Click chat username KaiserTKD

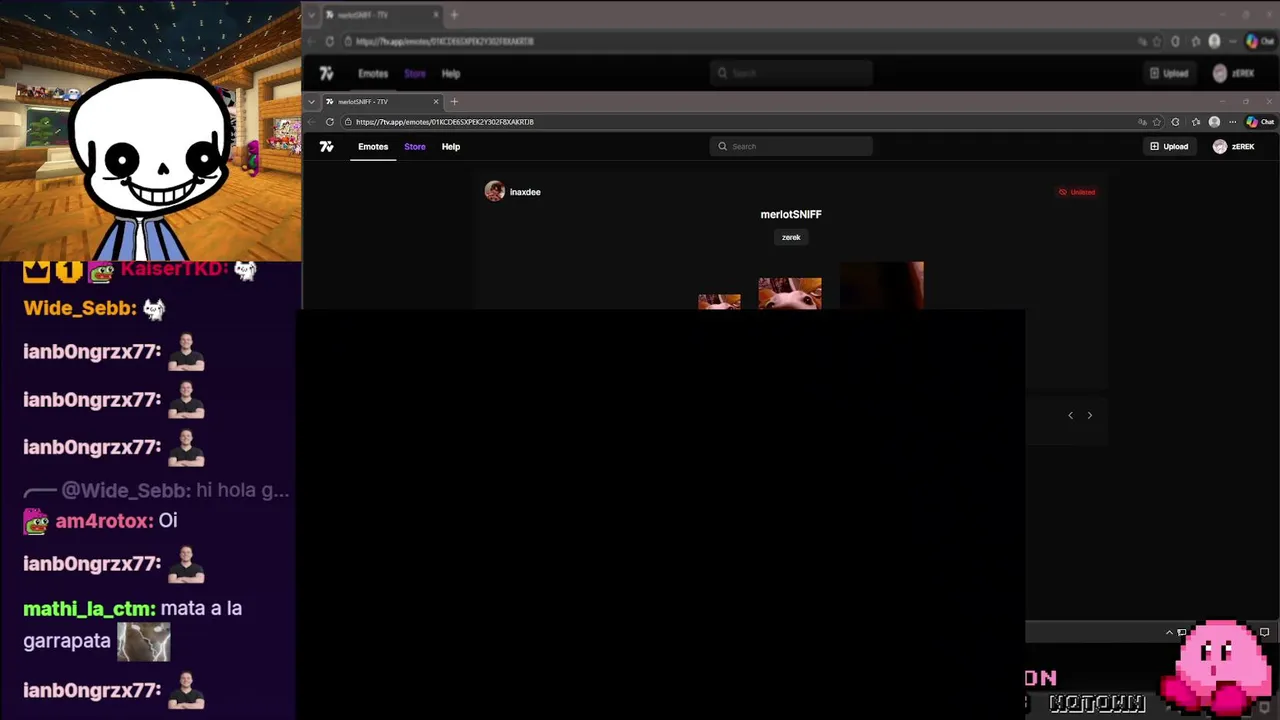tap(175, 269)
